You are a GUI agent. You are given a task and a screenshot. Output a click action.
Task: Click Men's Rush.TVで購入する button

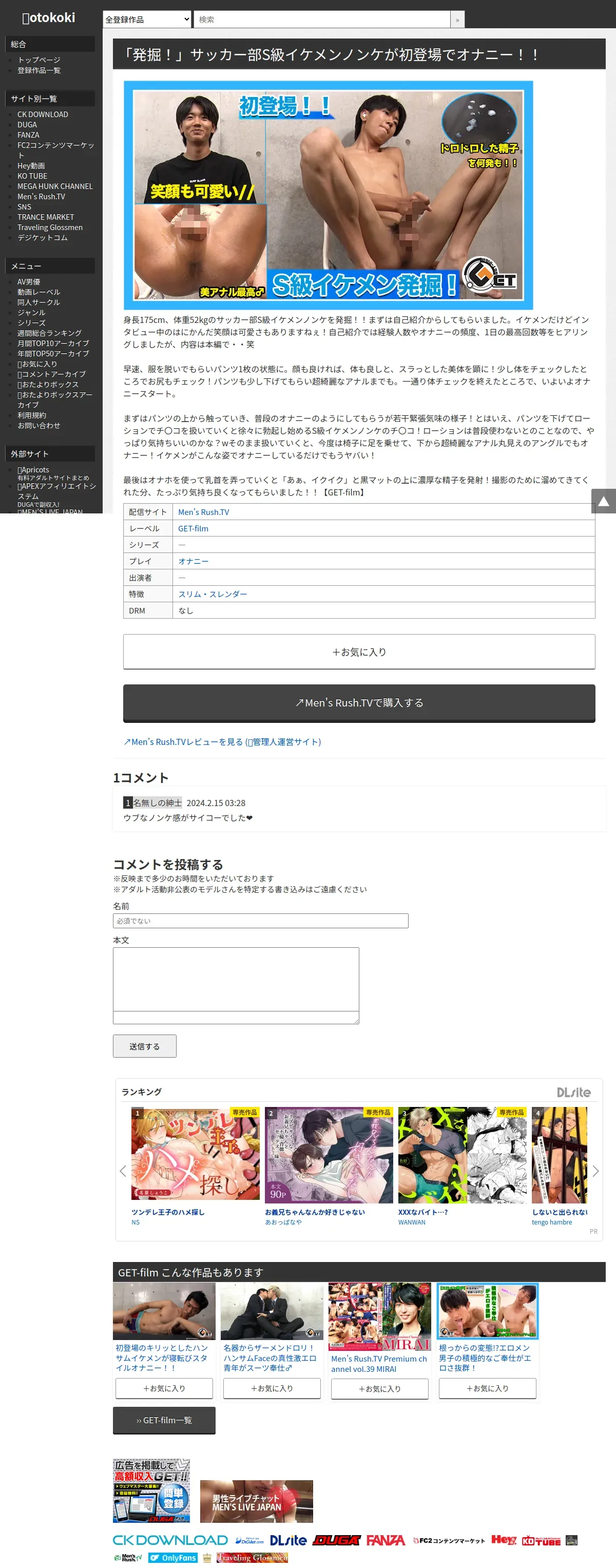[x=359, y=703]
